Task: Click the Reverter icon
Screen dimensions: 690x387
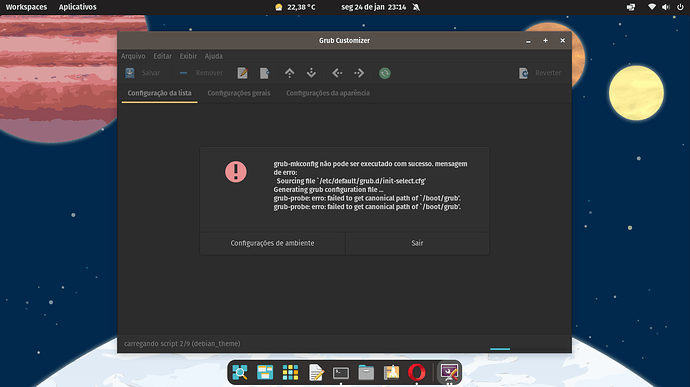Action: click(x=523, y=73)
